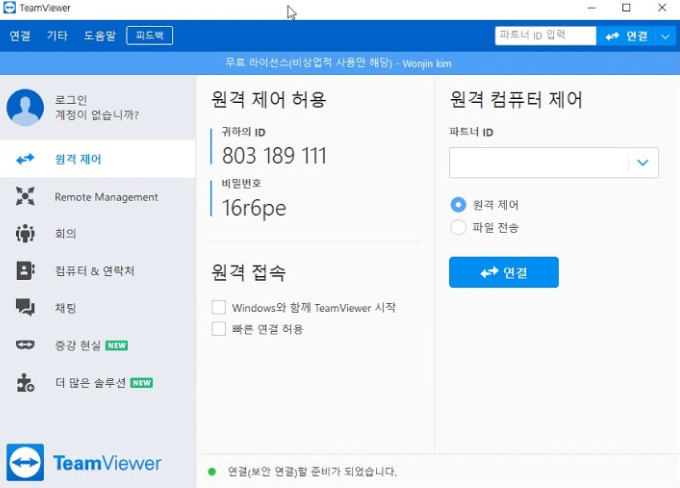Screen dimensions: 680x488
Task: Click the Remote Management icon
Action: coord(25,197)
